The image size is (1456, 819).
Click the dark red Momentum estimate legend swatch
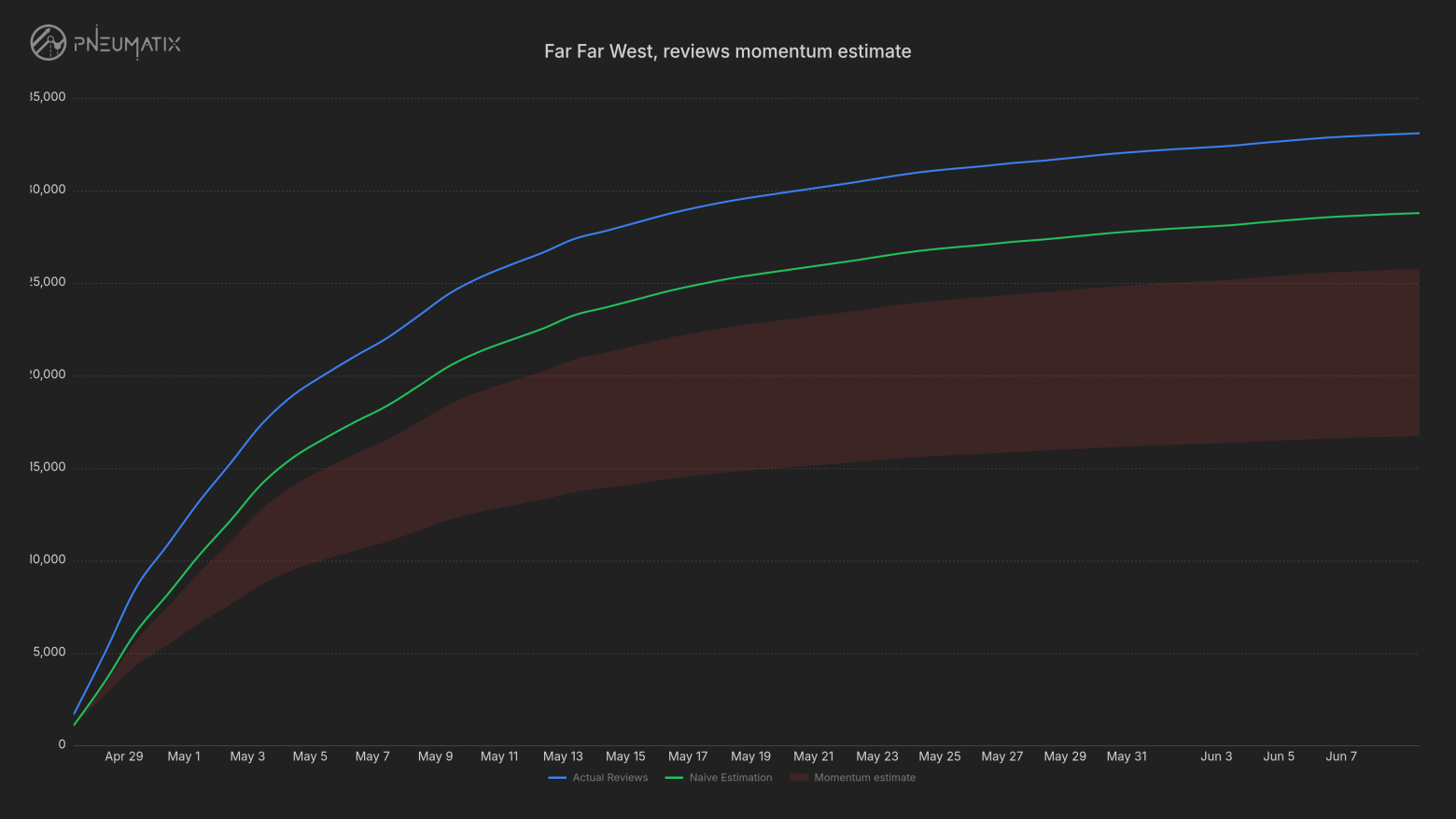coord(799,777)
